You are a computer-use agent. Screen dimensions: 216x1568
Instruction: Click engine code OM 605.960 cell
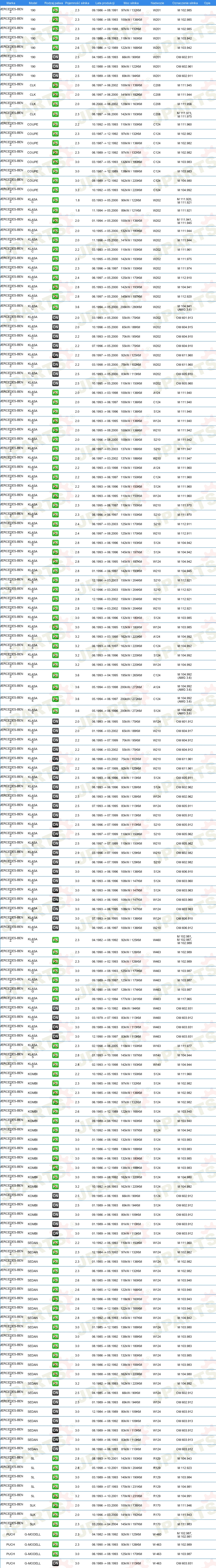[x=184, y=383]
